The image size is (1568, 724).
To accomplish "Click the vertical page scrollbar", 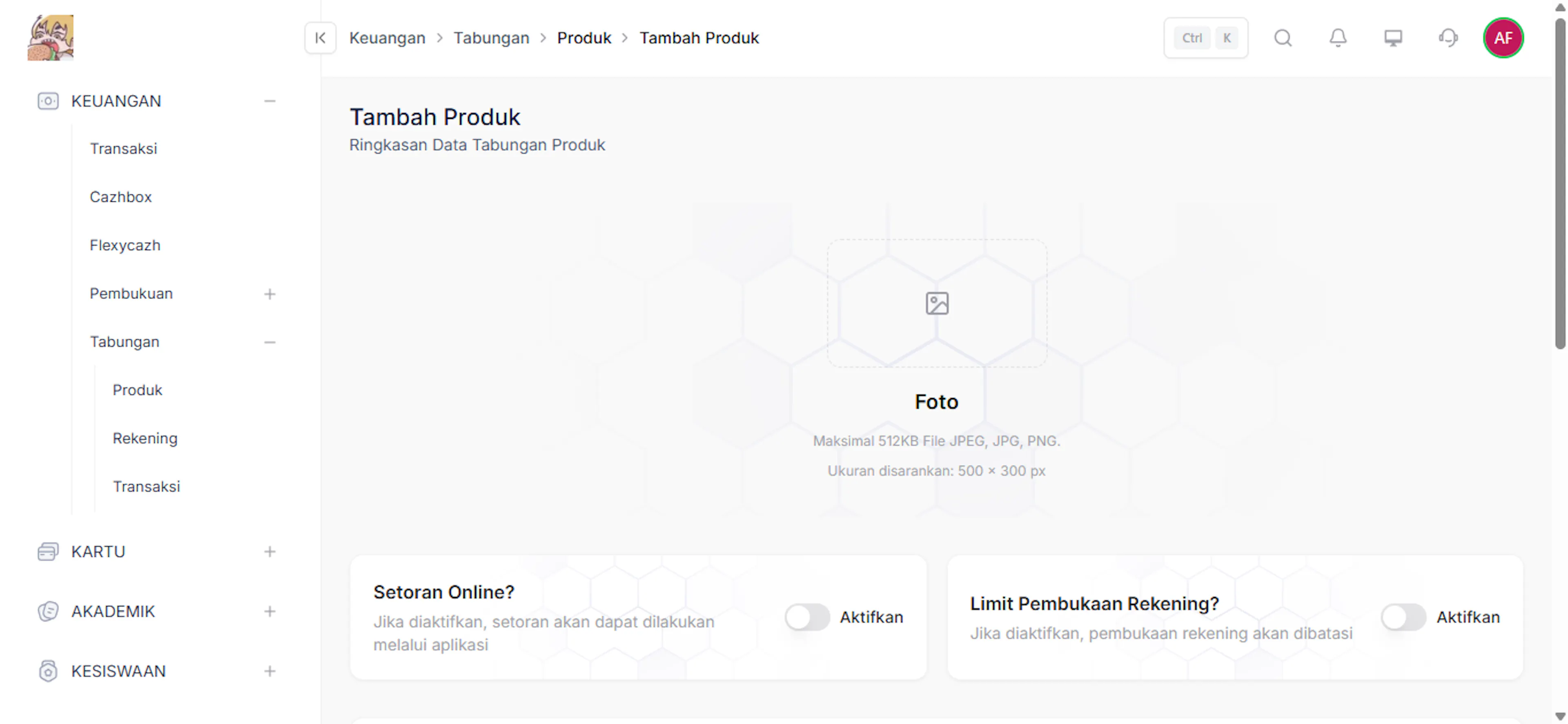I will pos(1559,183).
